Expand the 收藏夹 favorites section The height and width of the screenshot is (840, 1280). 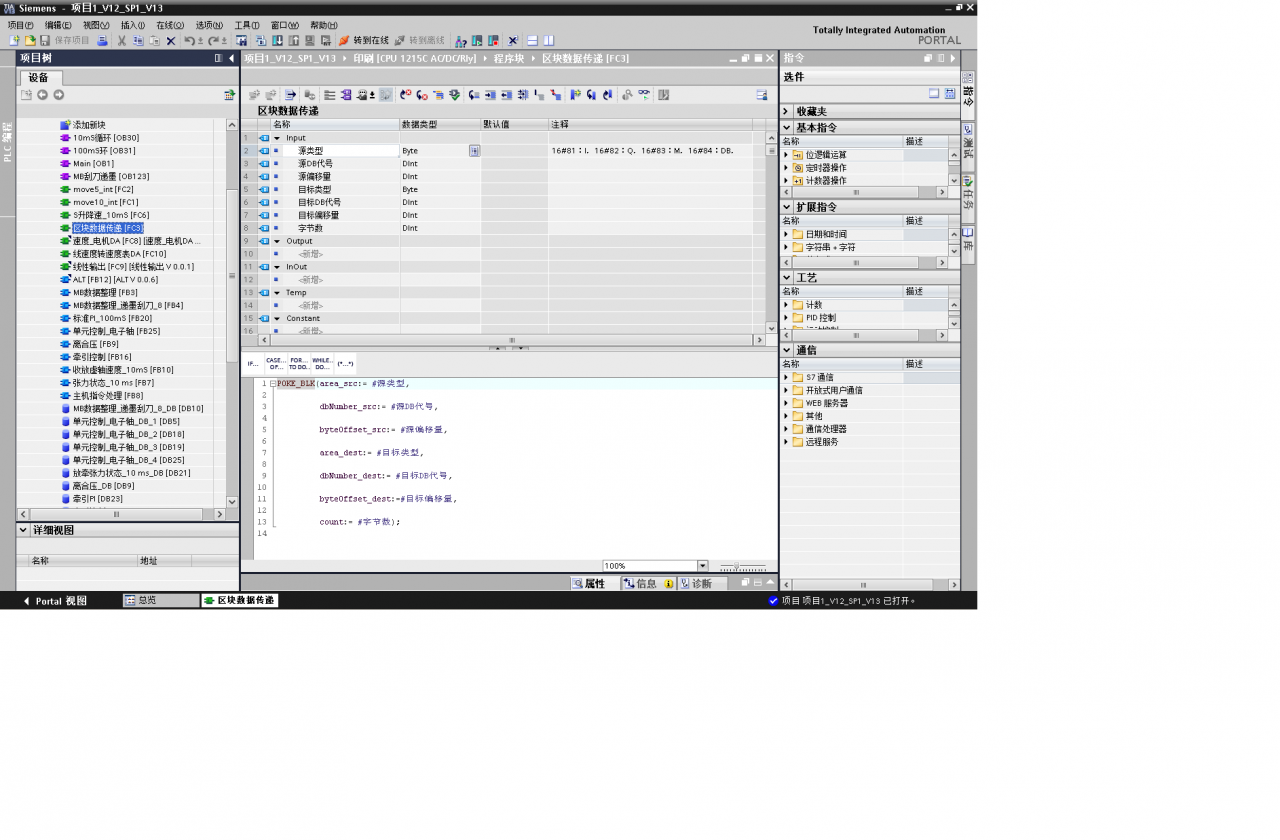[x=786, y=111]
